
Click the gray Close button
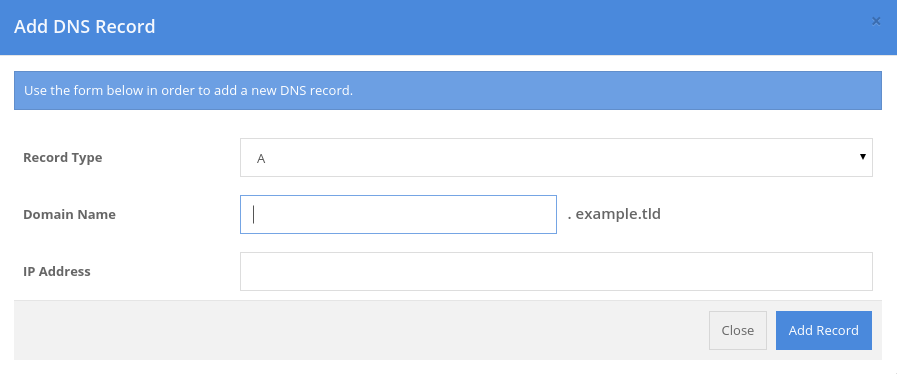point(737,331)
